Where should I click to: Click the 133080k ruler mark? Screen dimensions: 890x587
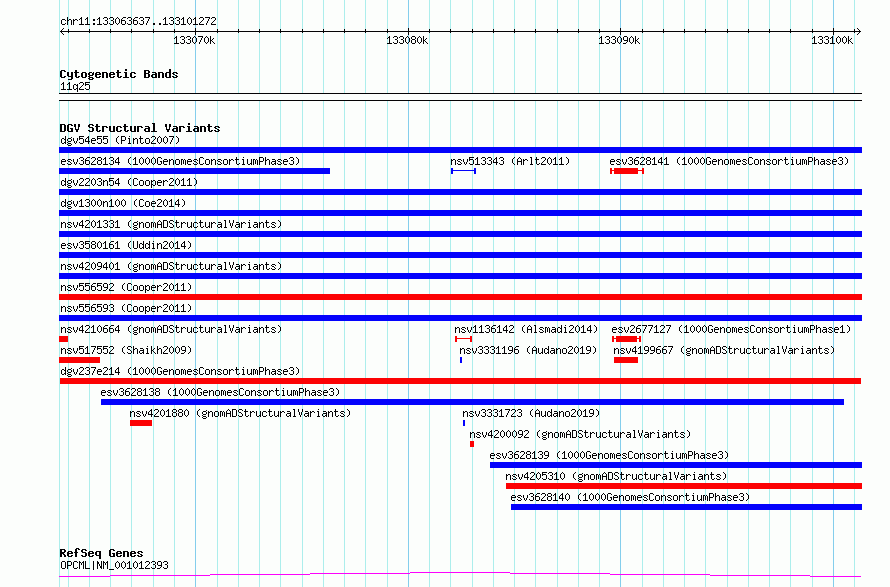point(407,40)
